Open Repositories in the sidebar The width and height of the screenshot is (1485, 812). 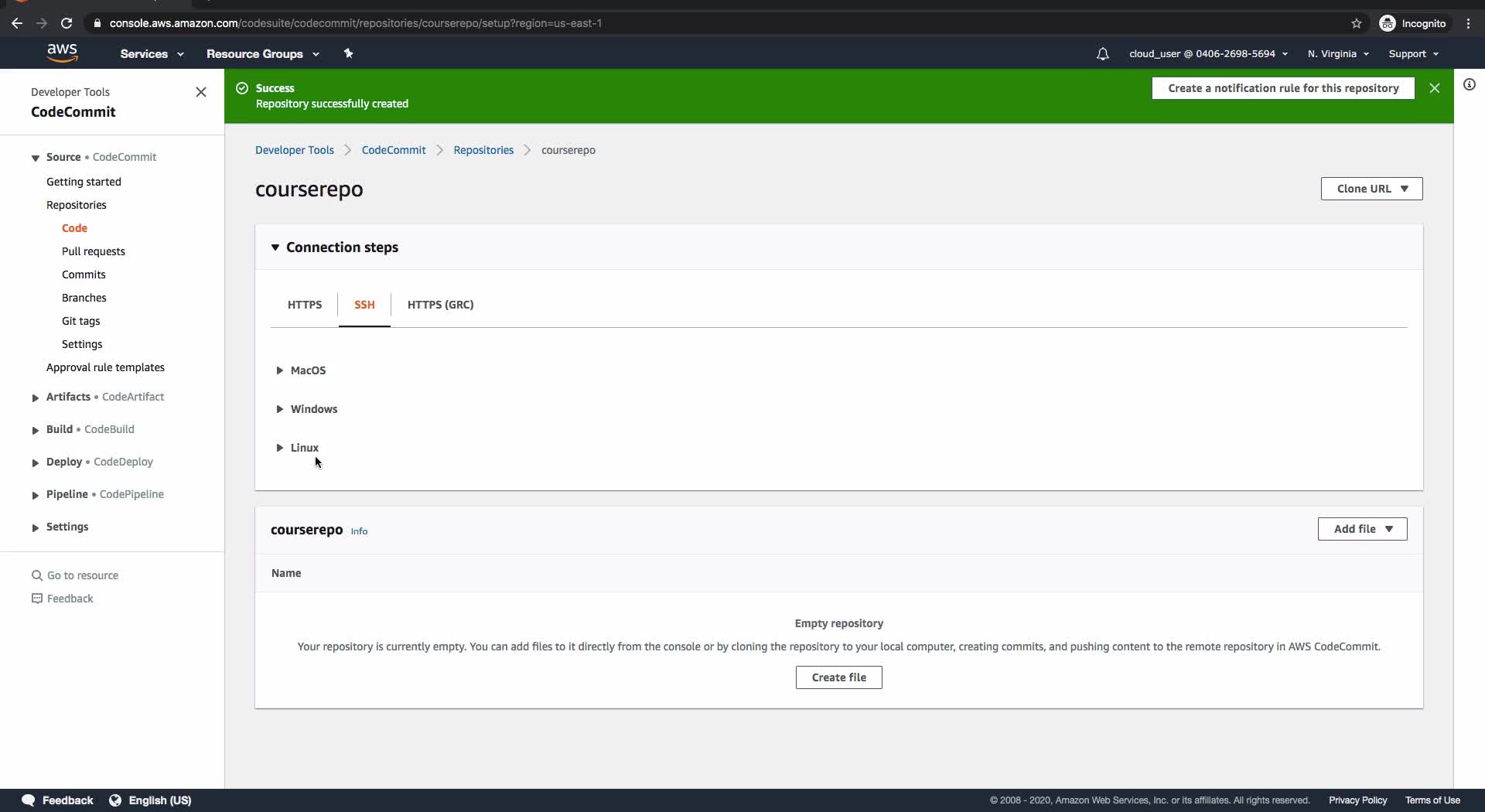(x=77, y=205)
